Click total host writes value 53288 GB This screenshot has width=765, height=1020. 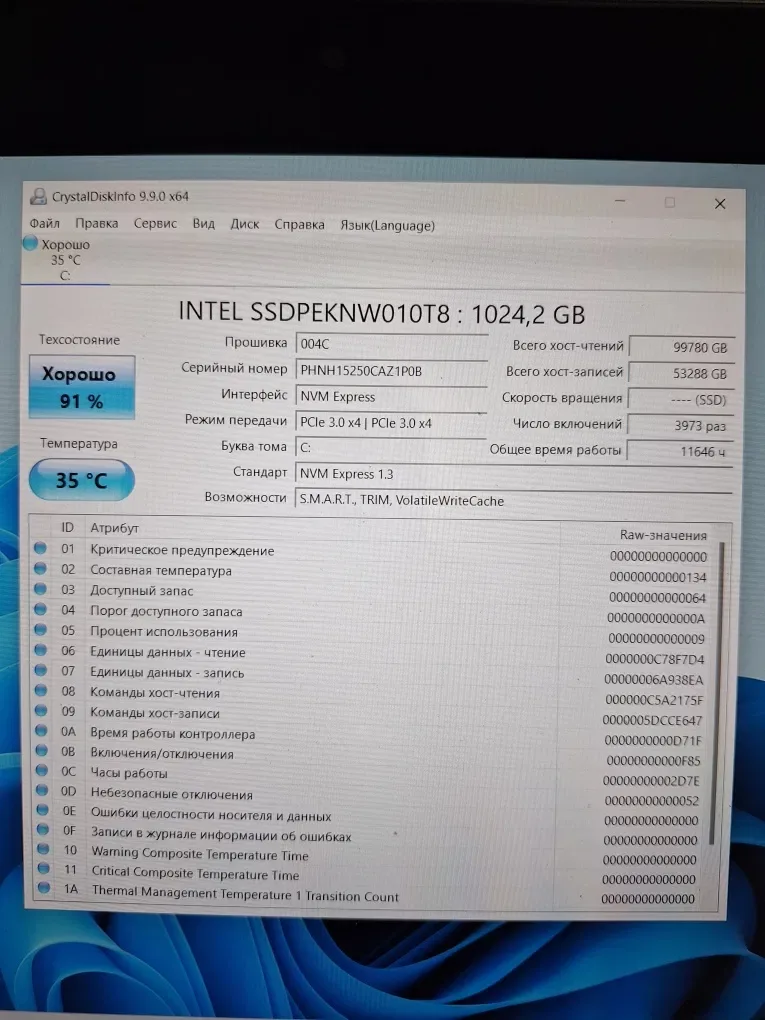coord(682,373)
